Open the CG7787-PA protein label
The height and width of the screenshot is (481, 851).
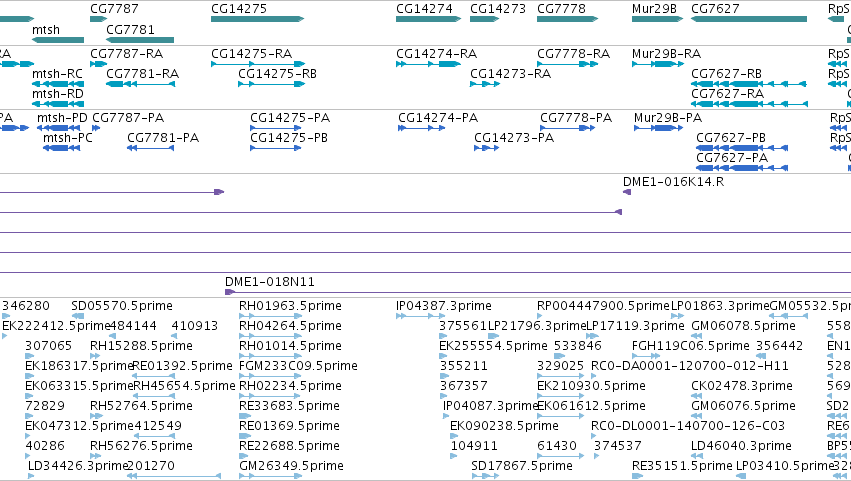click(128, 118)
